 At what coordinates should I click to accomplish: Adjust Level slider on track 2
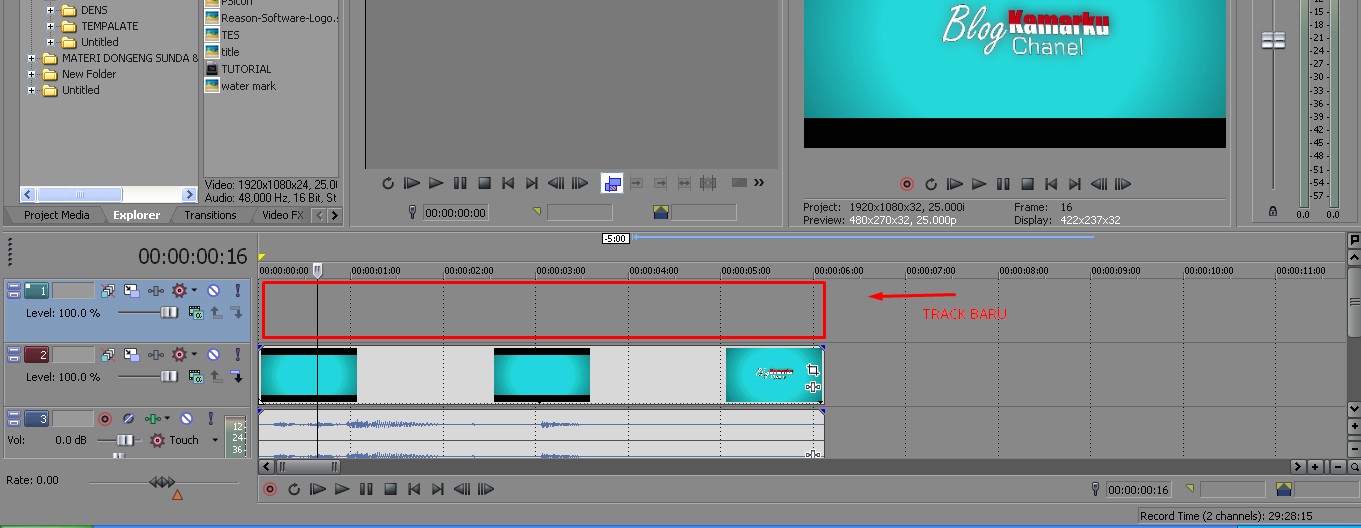(168, 377)
